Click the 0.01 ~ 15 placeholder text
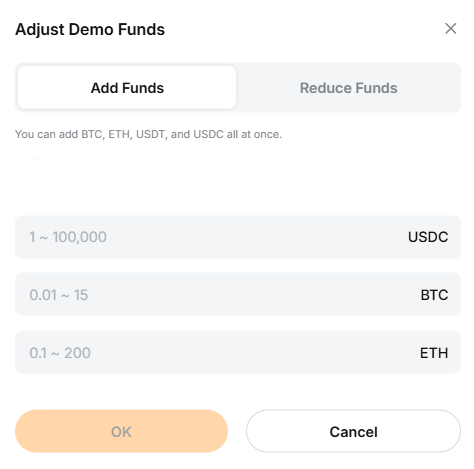The height and width of the screenshot is (469, 474). pyautogui.click(x=59, y=295)
